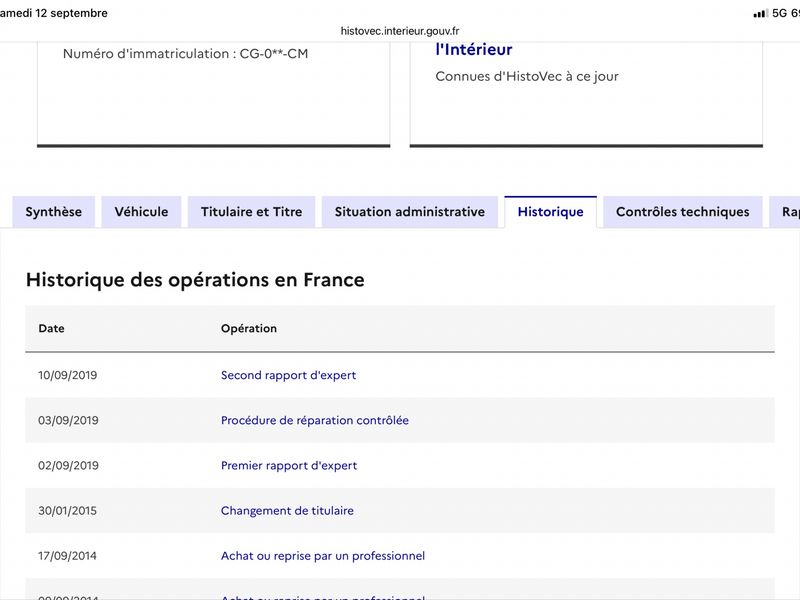Viewport: 800px width, 600px height.
Task: Tap the l'Intérieur heading link
Action: tap(474, 49)
